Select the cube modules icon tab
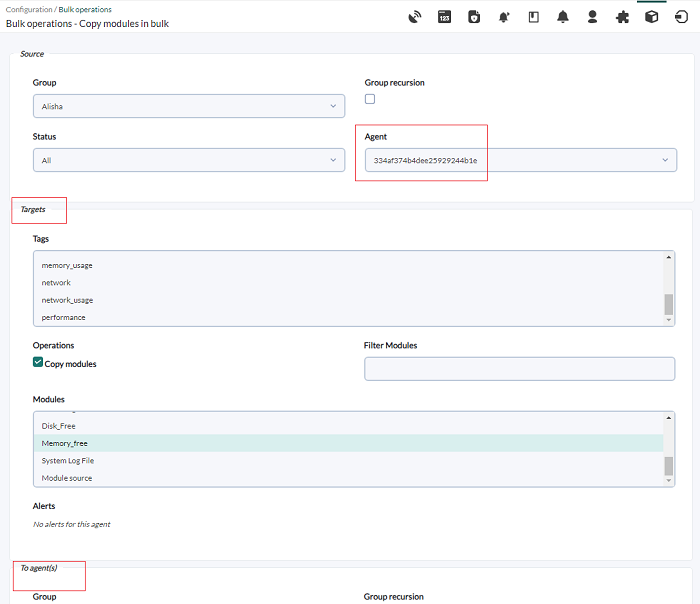This screenshot has width=700, height=604. click(x=652, y=17)
